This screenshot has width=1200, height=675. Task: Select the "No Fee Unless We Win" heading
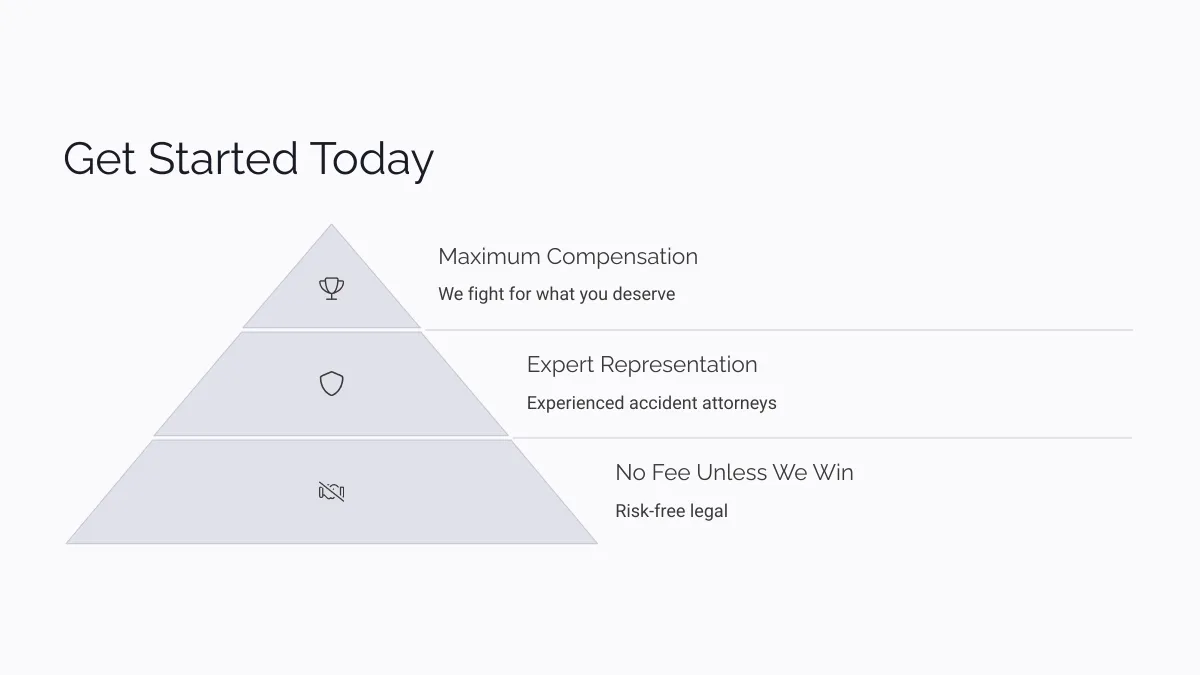(x=734, y=472)
